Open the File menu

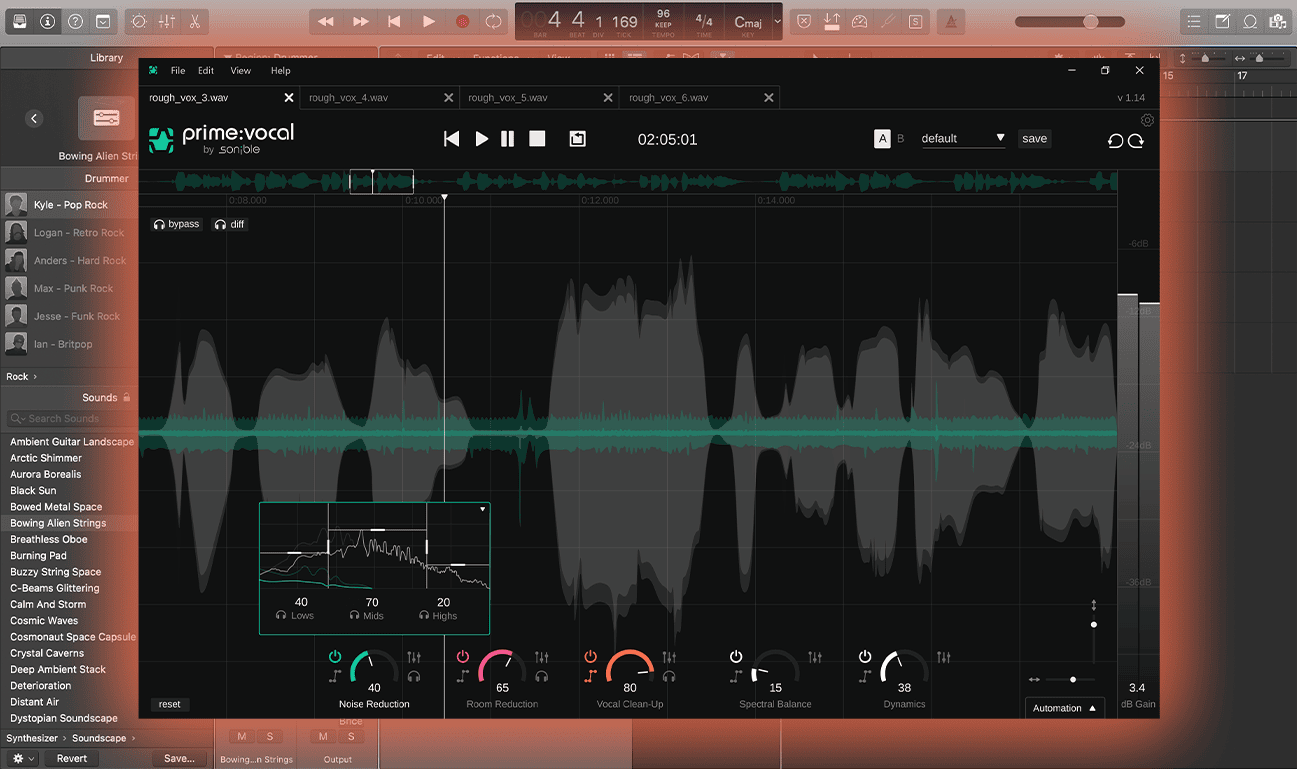click(178, 71)
